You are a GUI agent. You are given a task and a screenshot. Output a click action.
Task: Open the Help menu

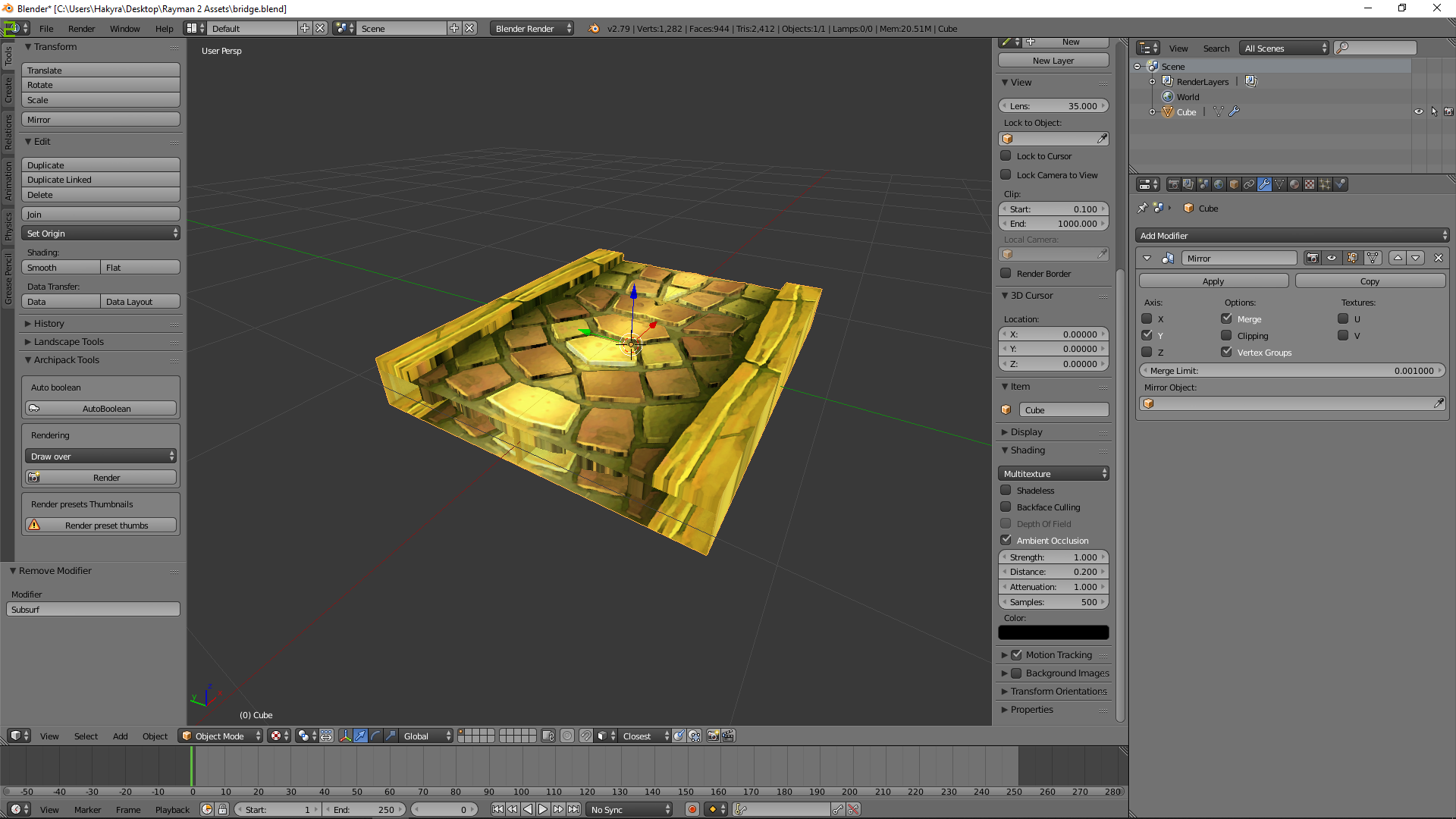coord(164,28)
